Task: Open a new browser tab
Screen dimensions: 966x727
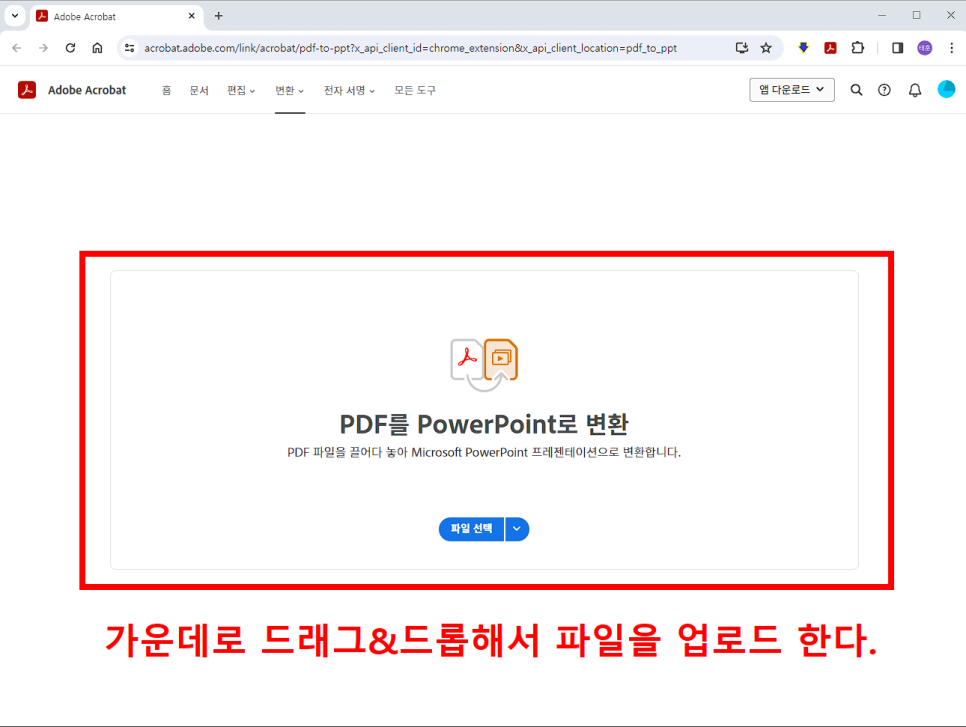Action: [x=219, y=16]
